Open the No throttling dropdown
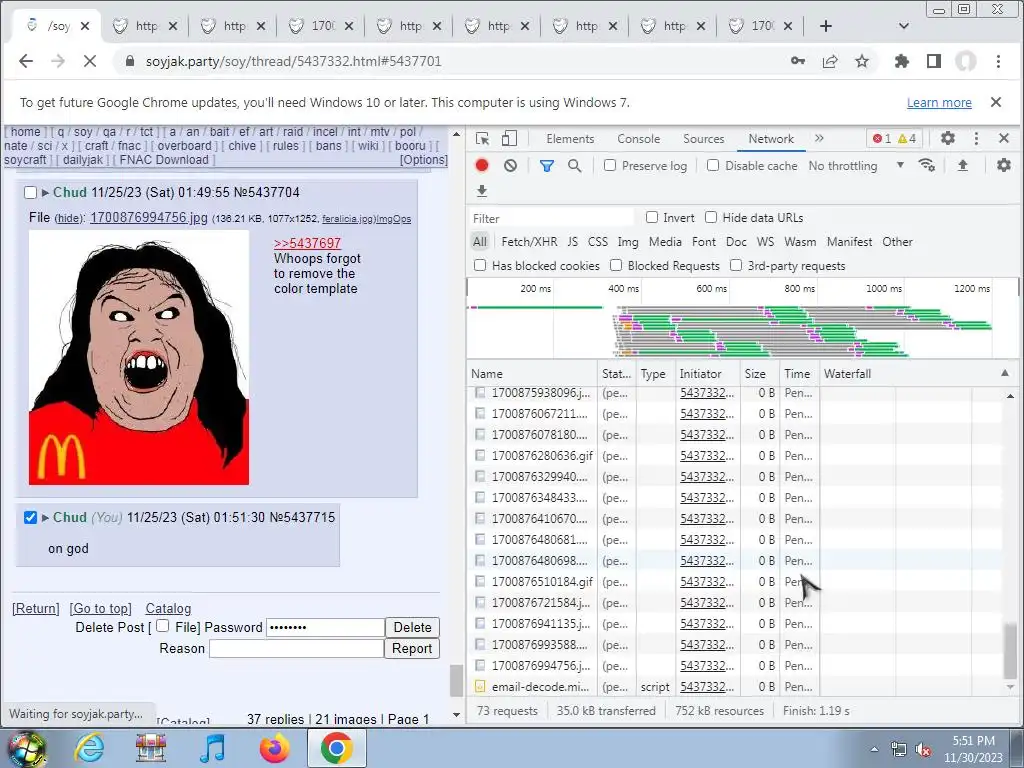The width and height of the screenshot is (1024, 768). 856,165
